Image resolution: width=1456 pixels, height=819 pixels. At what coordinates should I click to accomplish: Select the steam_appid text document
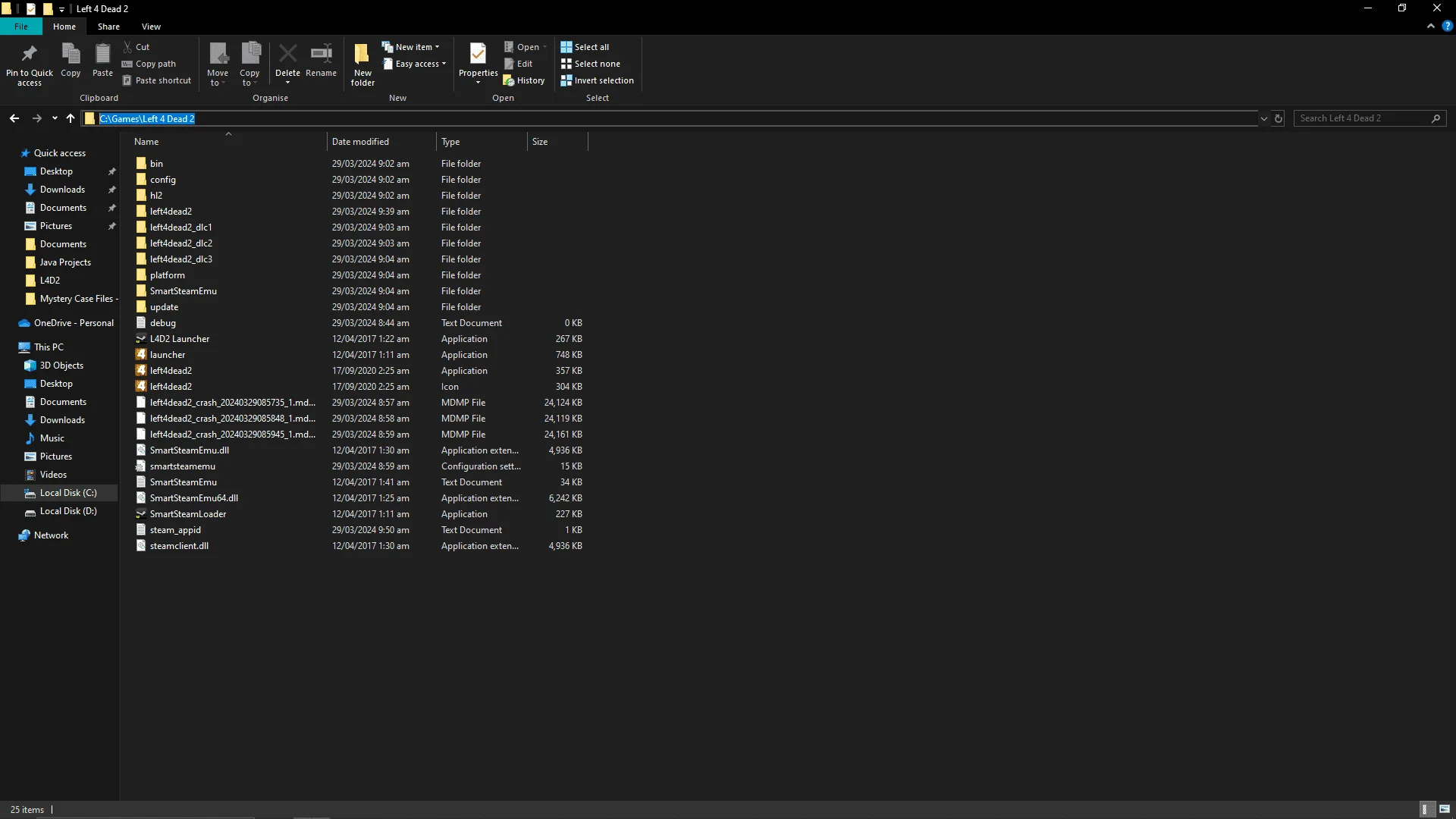pyautogui.click(x=175, y=530)
